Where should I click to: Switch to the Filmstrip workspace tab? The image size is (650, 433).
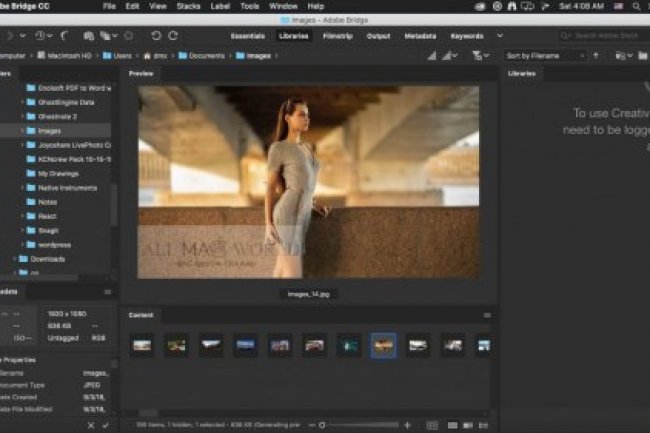[336, 36]
